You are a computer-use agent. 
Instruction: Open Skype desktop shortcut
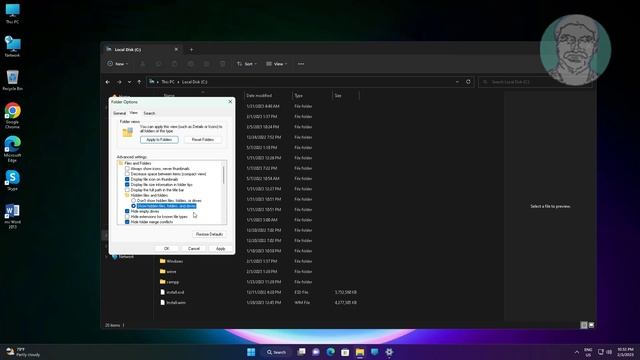pos(12,180)
